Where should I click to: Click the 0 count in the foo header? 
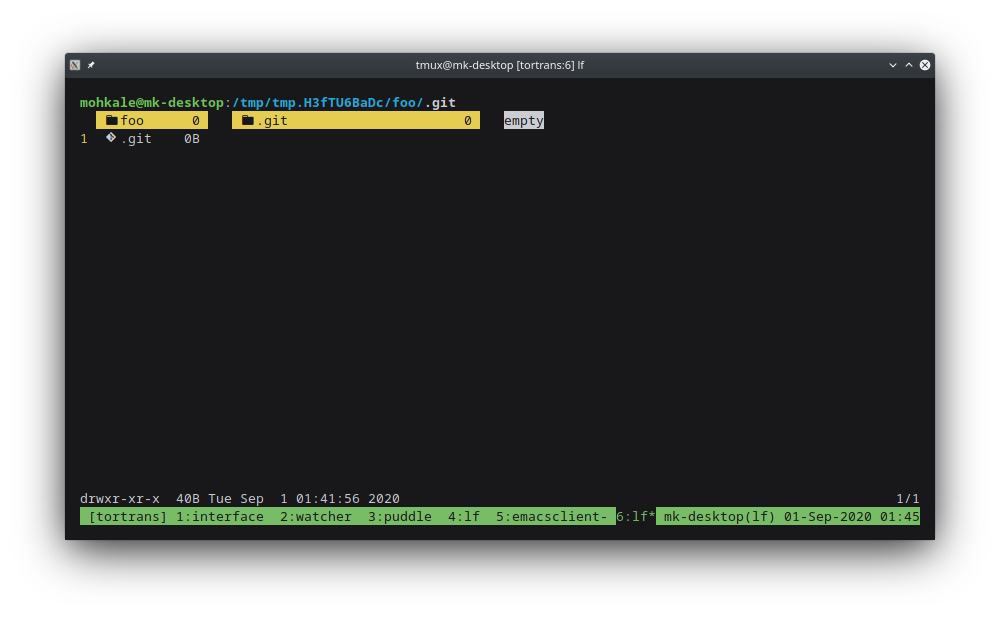(196, 120)
